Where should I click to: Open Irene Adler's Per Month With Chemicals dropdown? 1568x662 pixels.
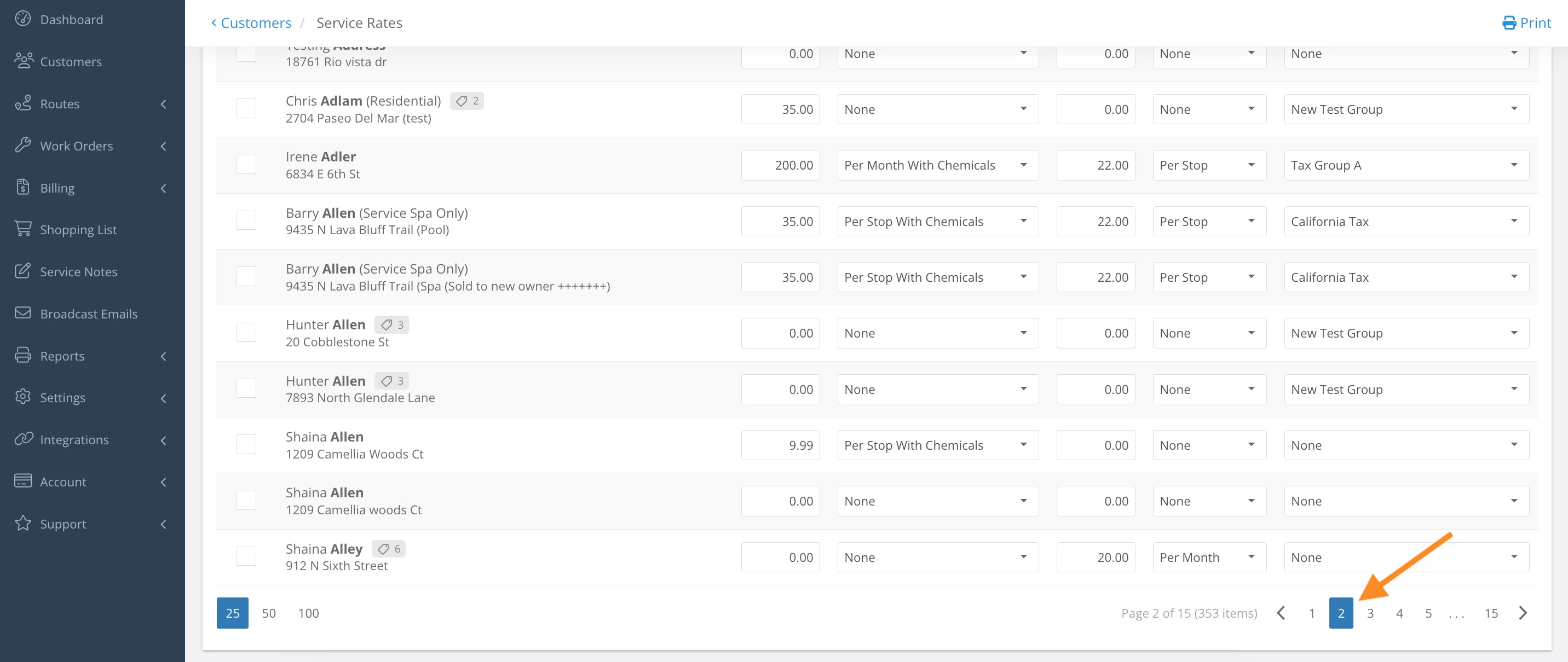937,165
